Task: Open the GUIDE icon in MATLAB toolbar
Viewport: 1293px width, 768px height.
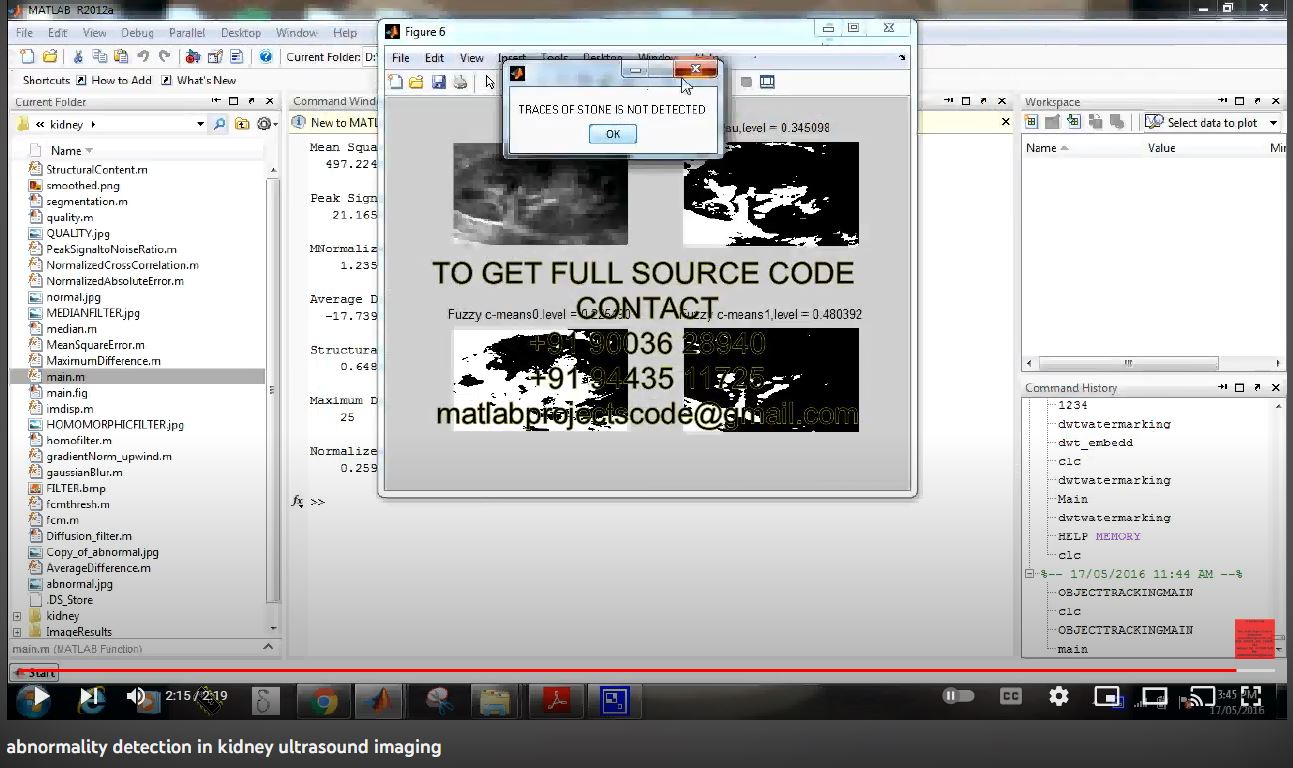Action: coord(214,57)
